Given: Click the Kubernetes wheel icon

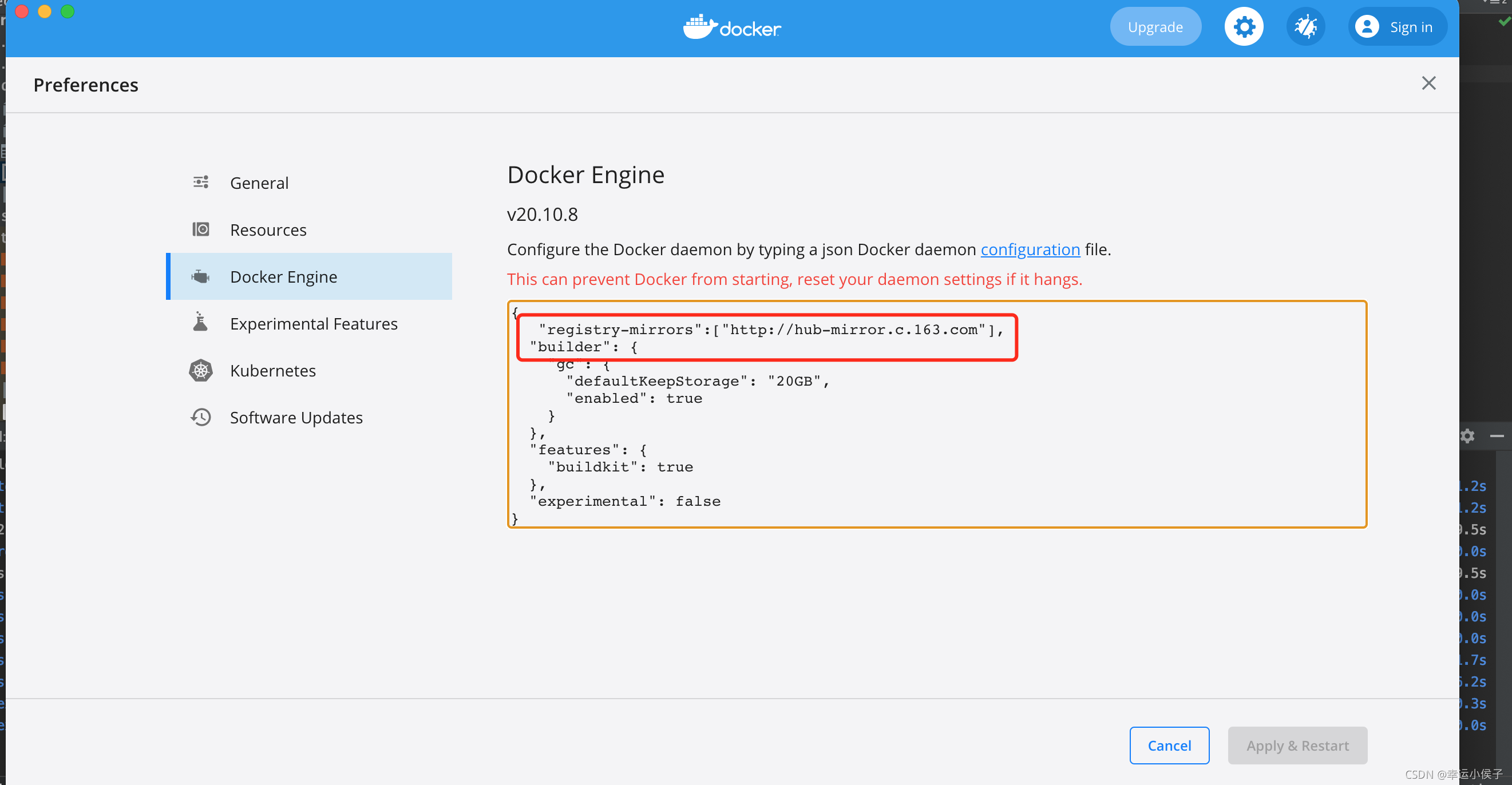Looking at the screenshot, I should [x=201, y=370].
